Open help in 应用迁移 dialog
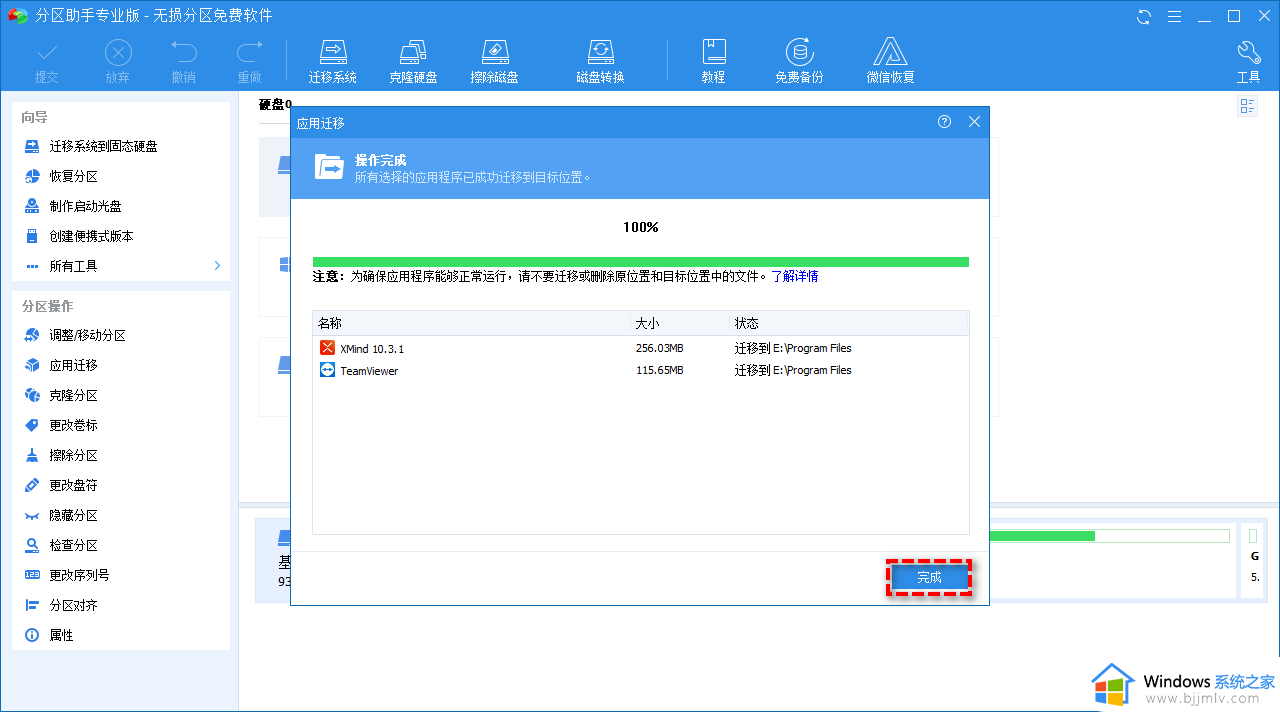This screenshot has width=1280, height=712. (x=945, y=122)
